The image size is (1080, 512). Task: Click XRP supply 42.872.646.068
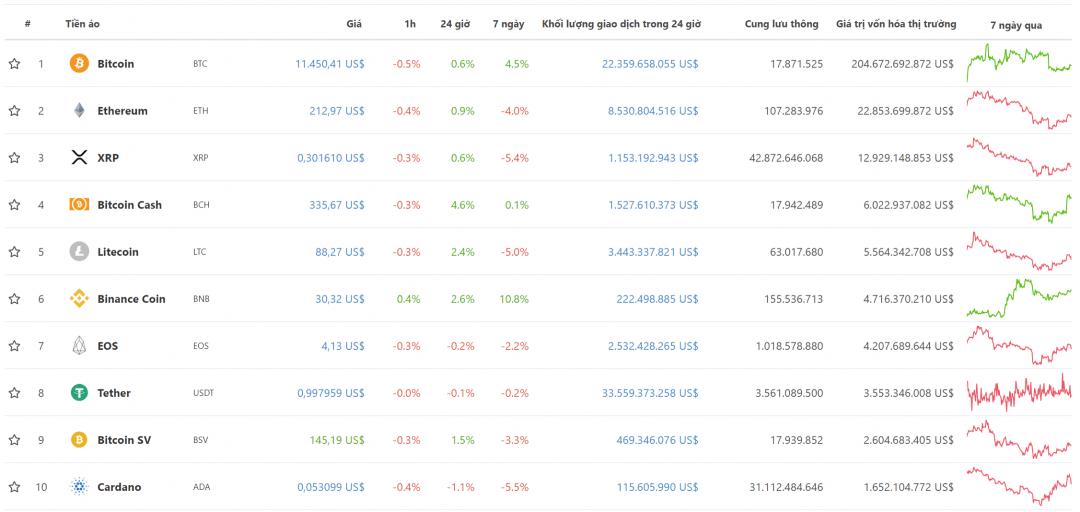[786, 158]
